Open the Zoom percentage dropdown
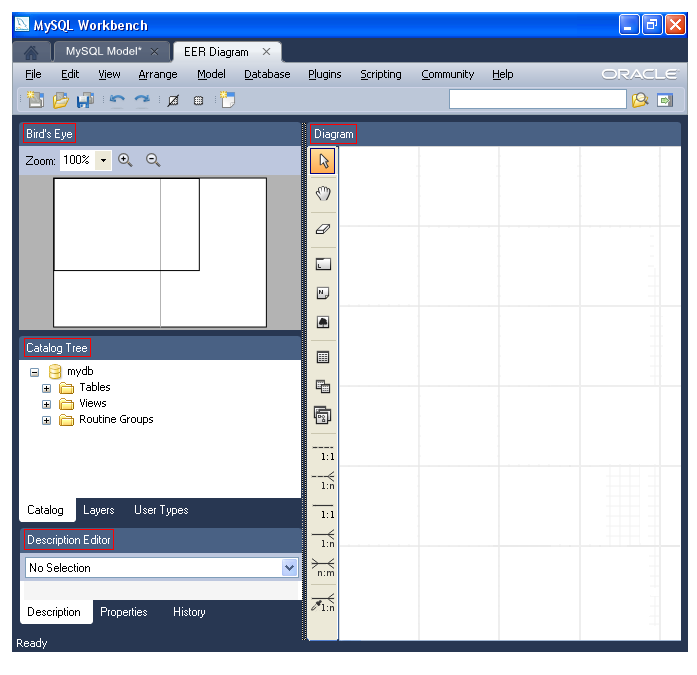697x675 pixels. click(x=103, y=160)
